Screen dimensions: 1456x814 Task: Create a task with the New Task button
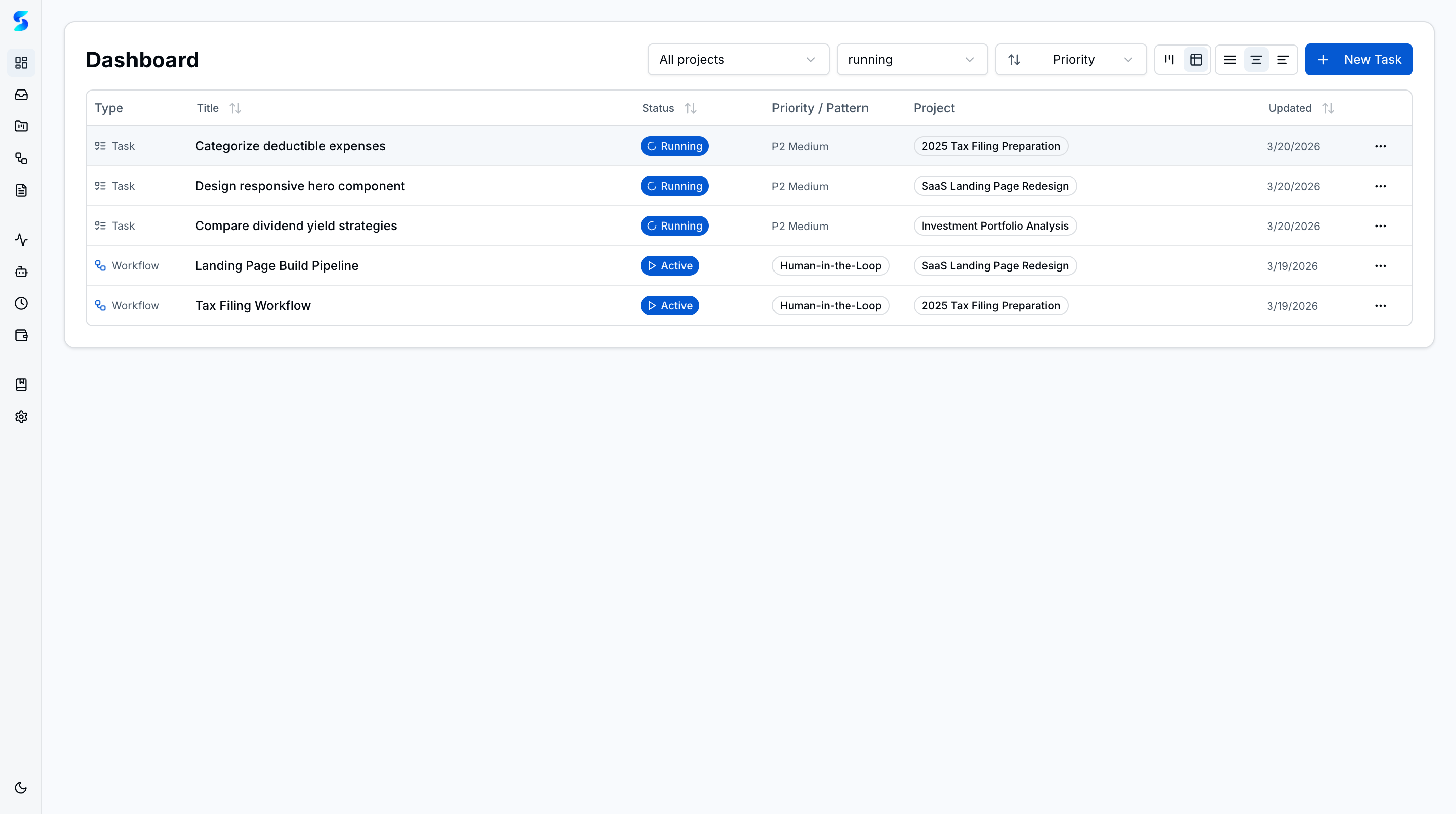pyautogui.click(x=1359, y=59)
